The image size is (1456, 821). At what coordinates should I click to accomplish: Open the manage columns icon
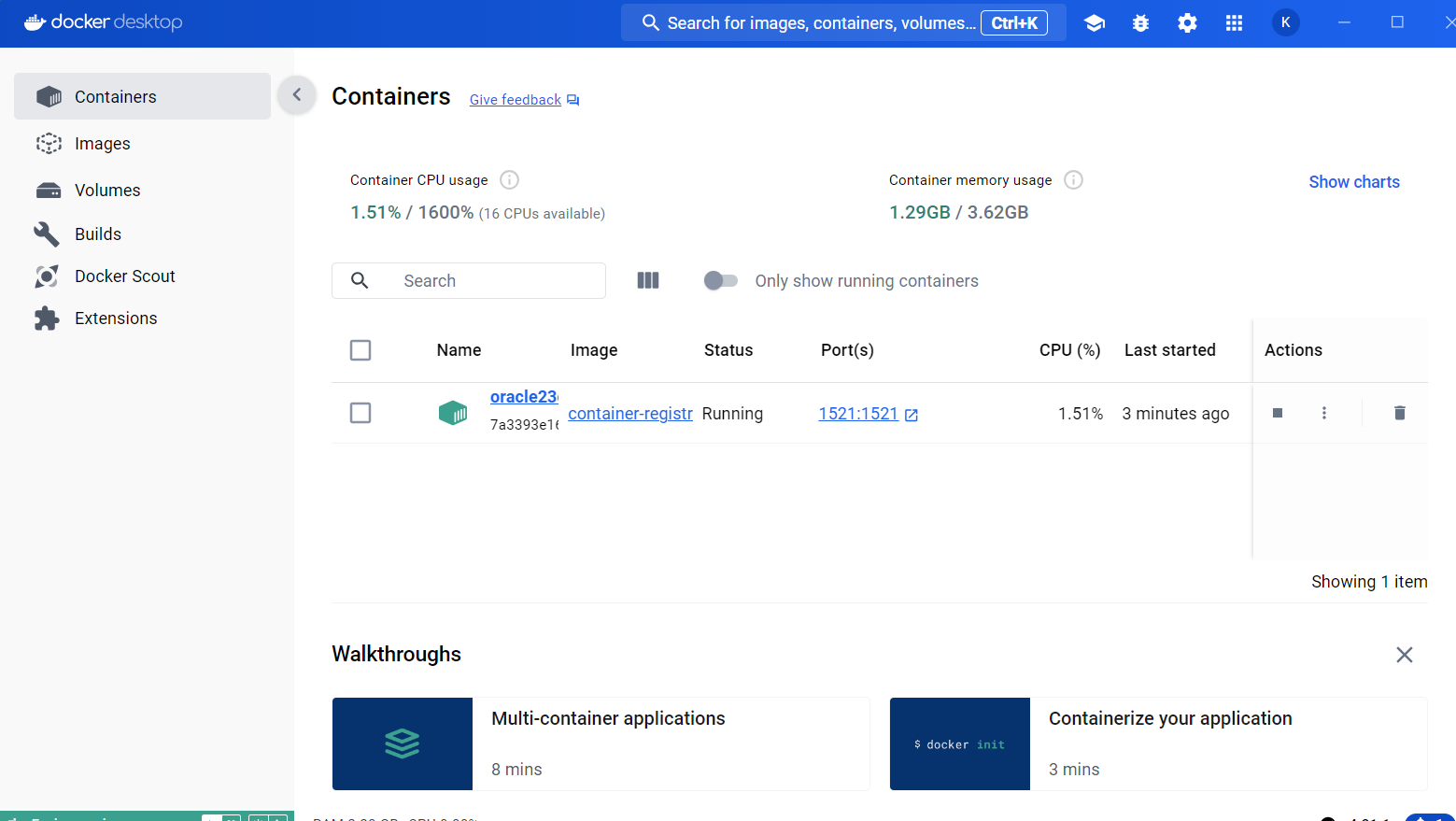coord(648,280)
